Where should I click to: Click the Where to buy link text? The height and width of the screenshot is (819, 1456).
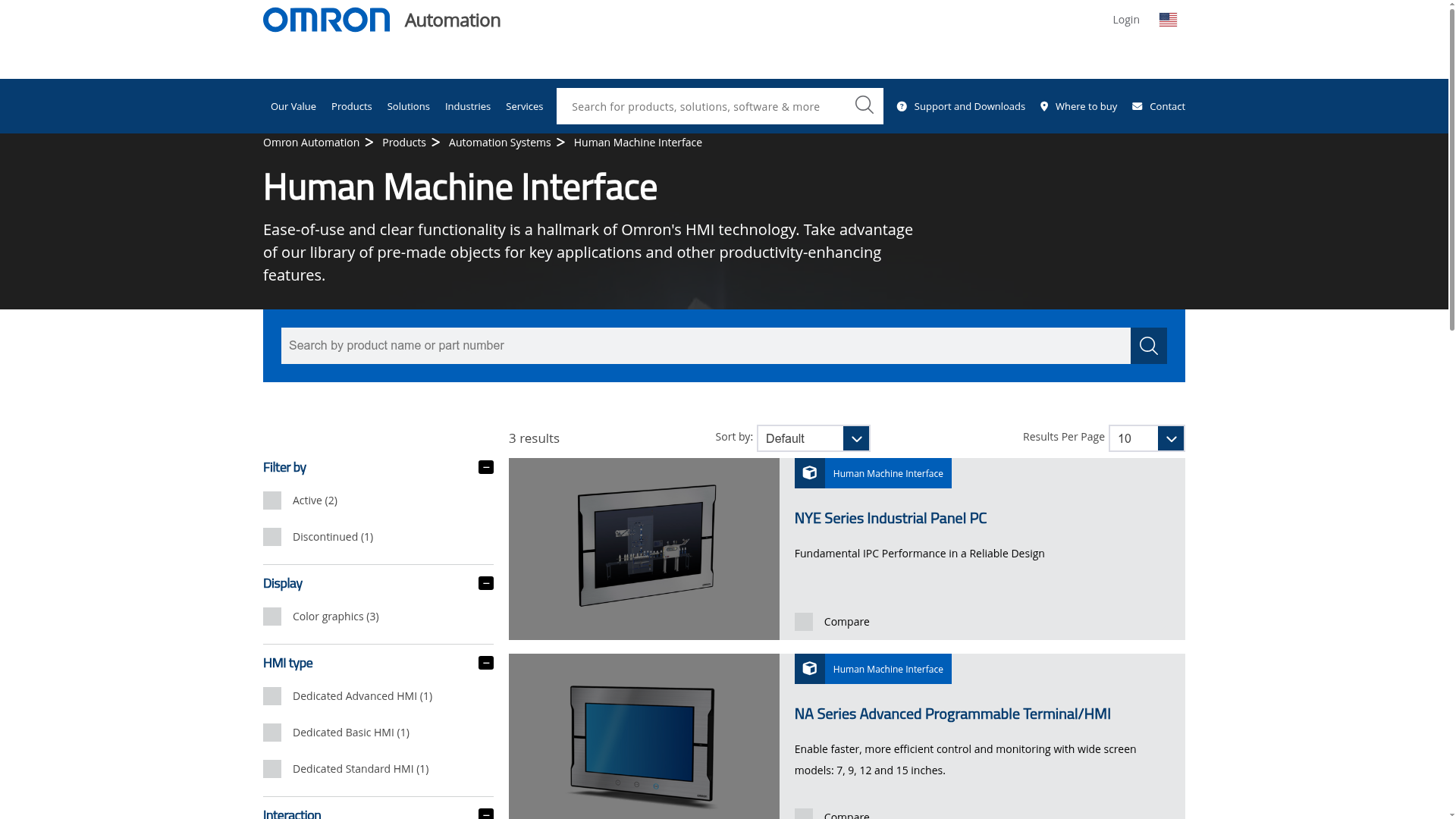pos(1087,106)
